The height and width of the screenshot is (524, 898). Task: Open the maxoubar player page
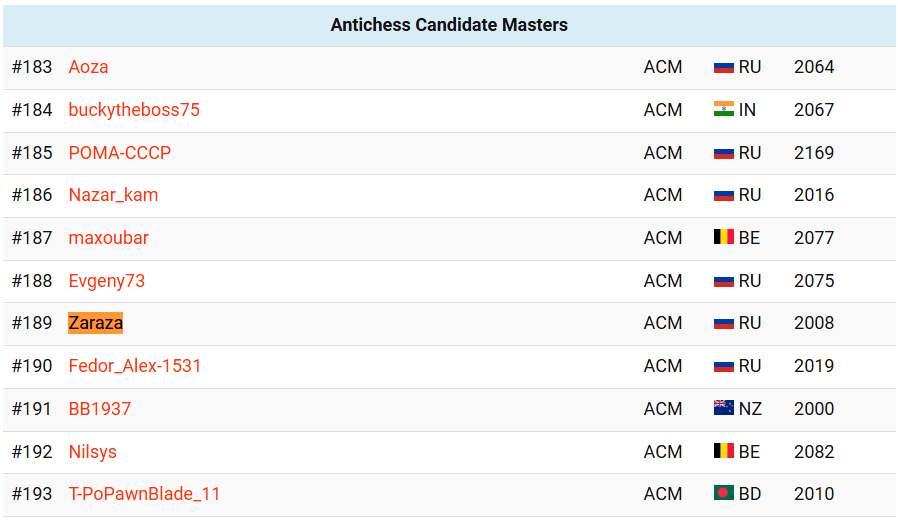[108, 238]
